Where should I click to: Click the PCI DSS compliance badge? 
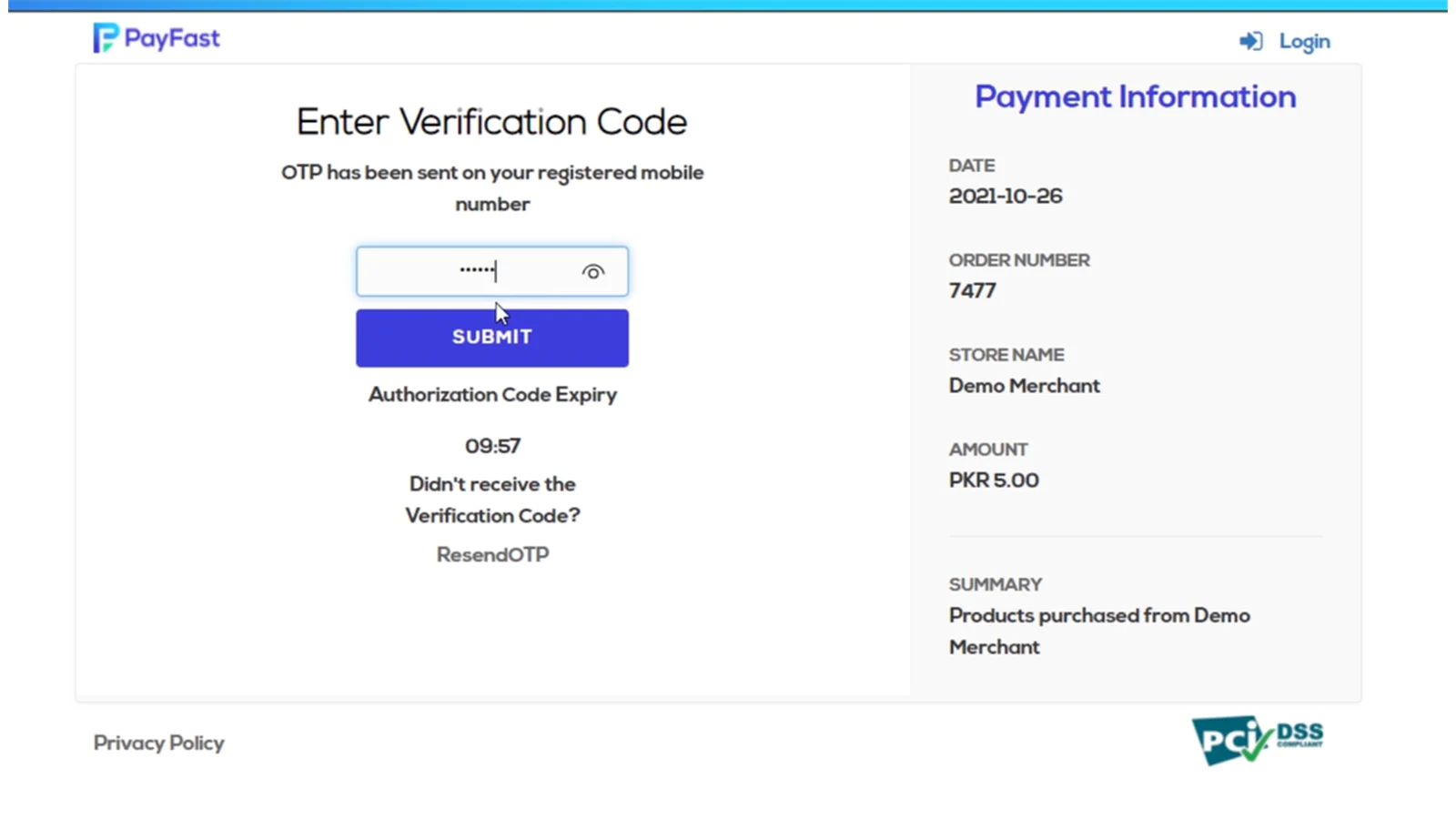tap(1257, 740)
